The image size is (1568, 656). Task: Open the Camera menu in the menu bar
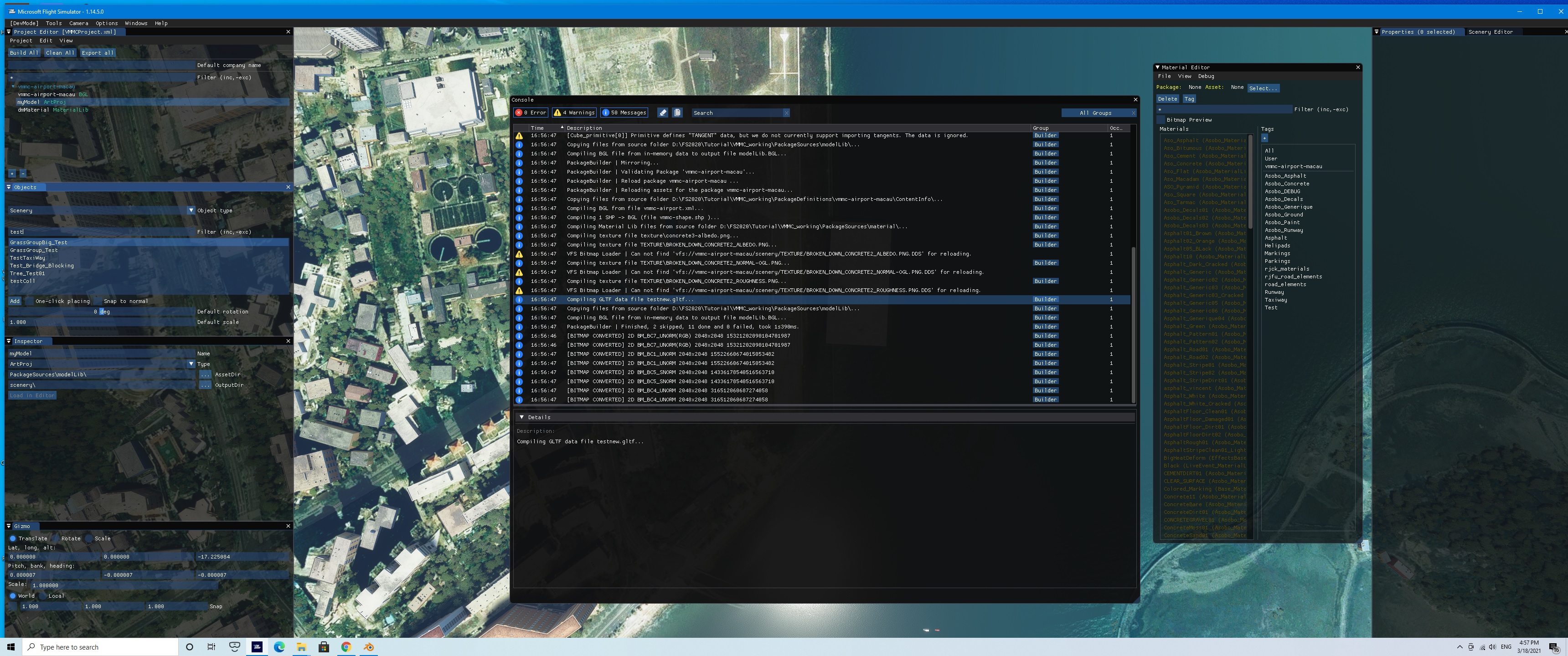[78, 23]
